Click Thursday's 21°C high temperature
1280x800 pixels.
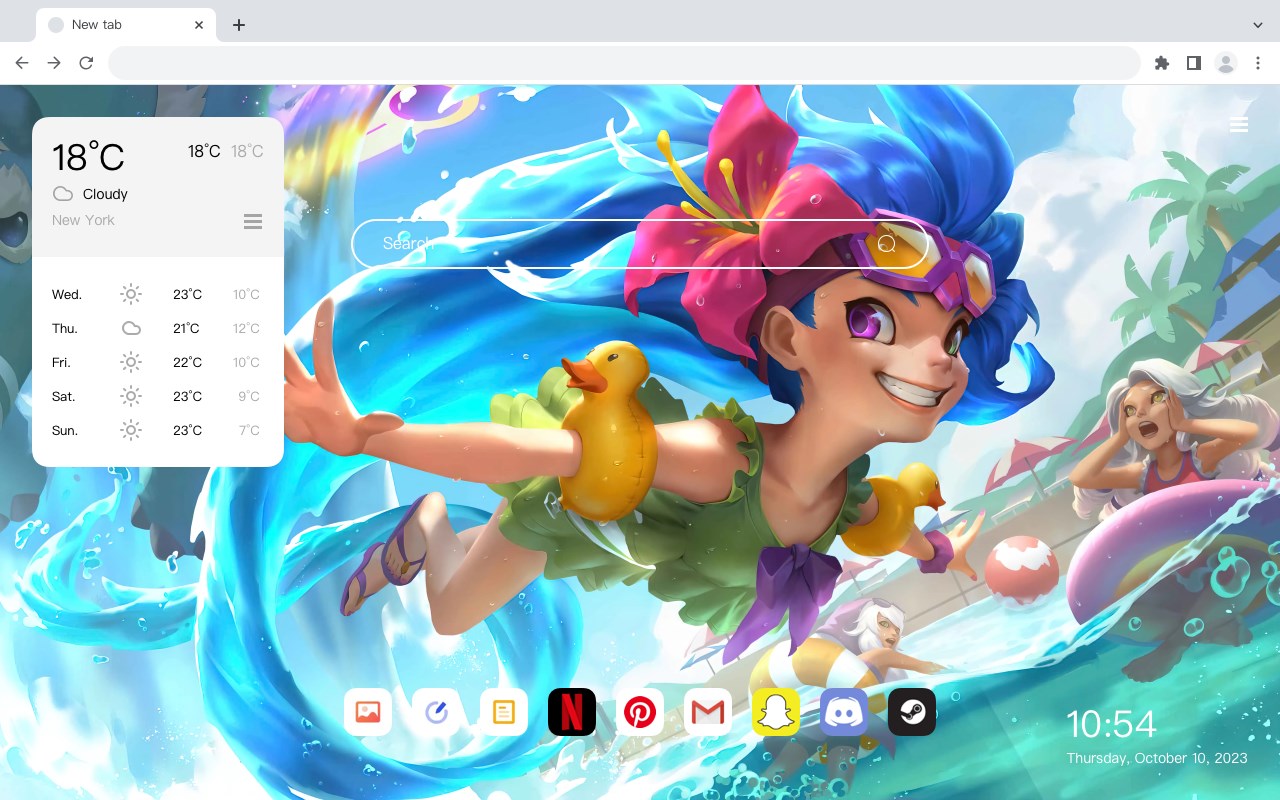(x=187, y=328)
